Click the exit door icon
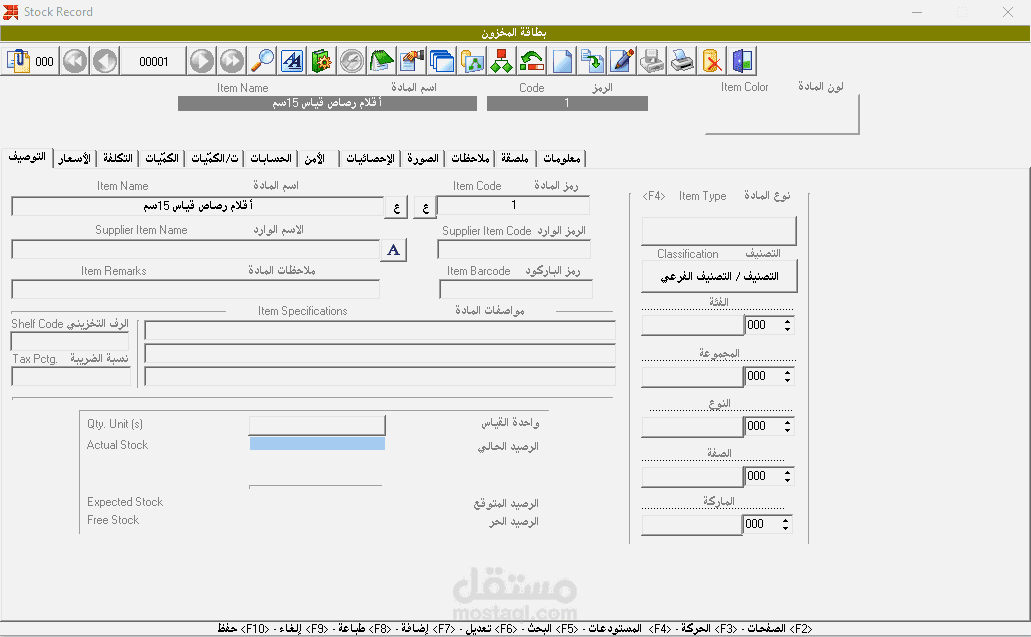Image resolution: width=1031 pixels, height=637 pixels. (742, 61)
